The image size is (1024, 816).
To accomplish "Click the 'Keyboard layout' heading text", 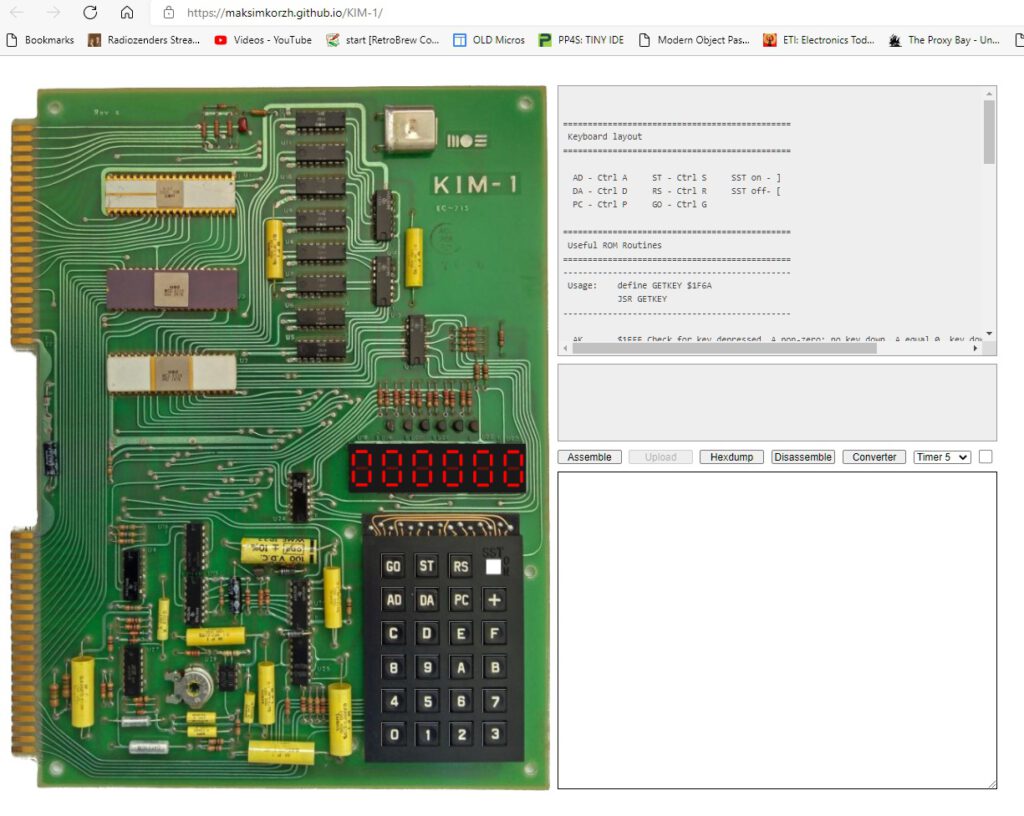I will (605, 136).
